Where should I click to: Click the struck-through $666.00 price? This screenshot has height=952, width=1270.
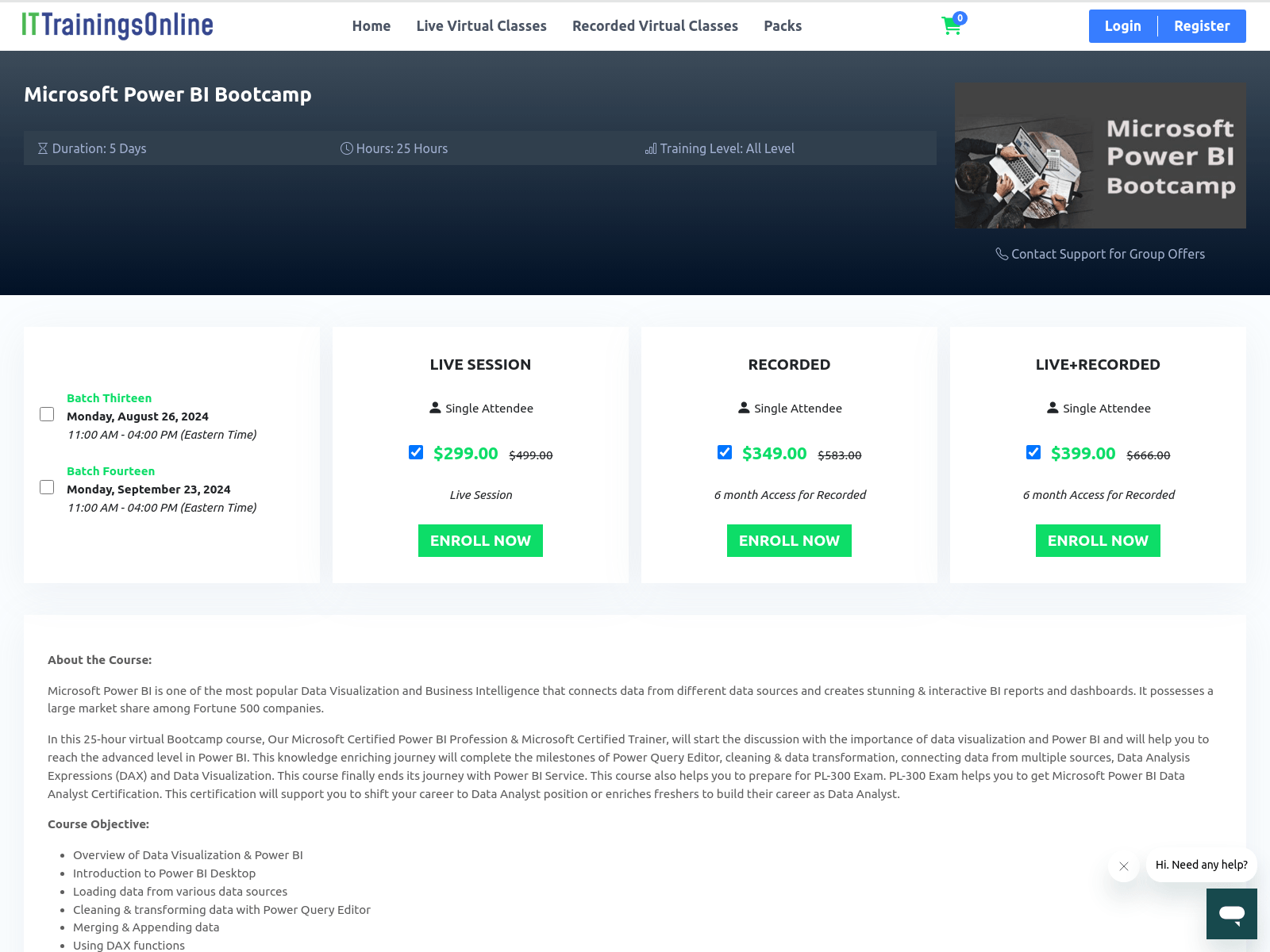coord(1149,455)
